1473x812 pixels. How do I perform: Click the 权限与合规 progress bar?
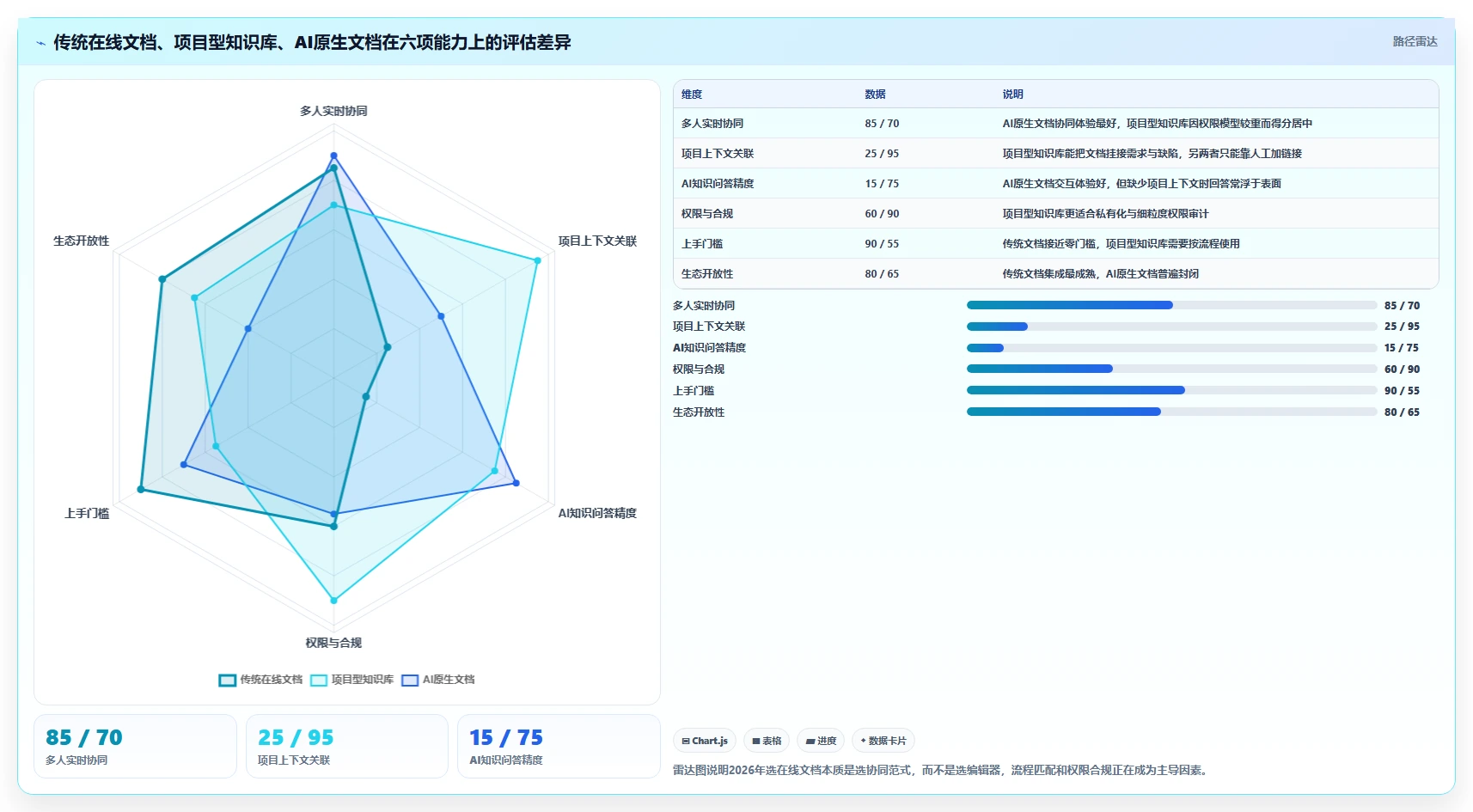pyautogui.click(x=1171, y=369)
